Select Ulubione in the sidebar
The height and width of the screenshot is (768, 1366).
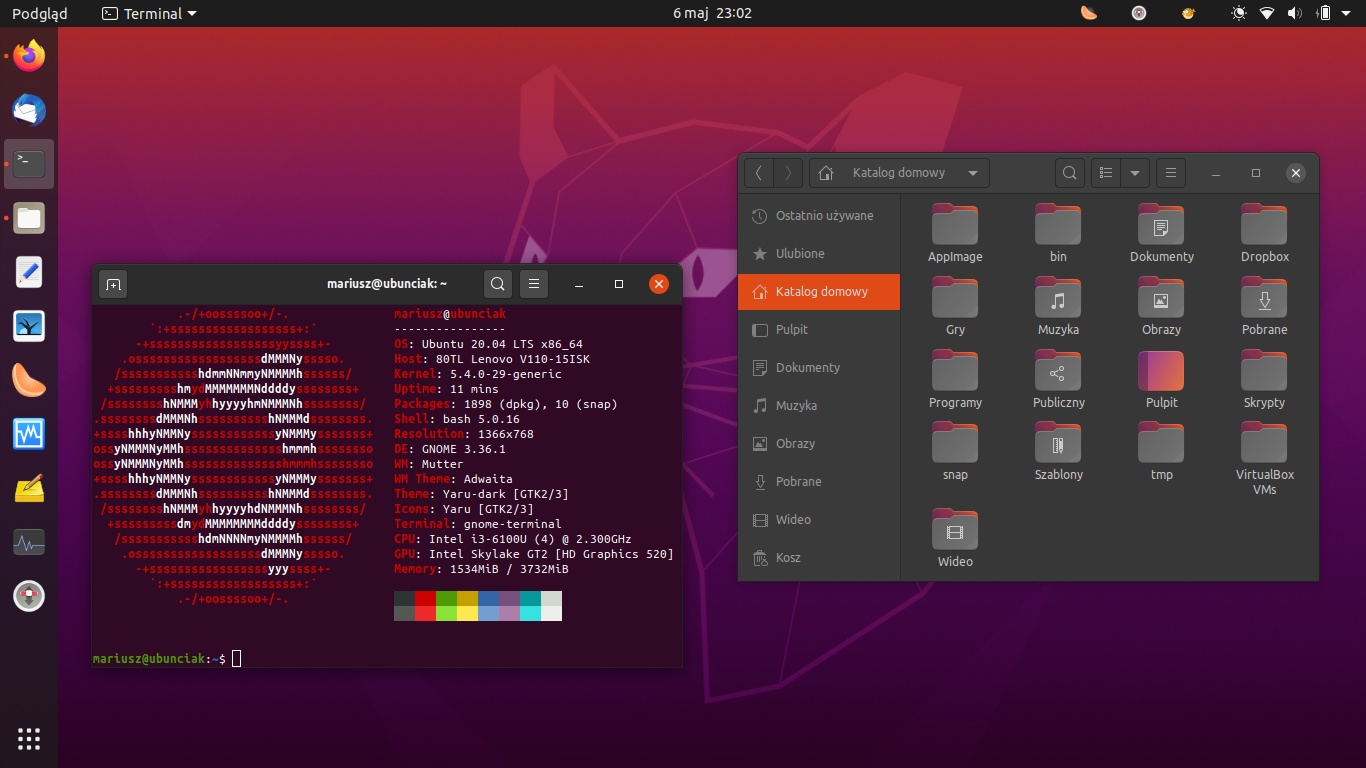click(819, 254)
